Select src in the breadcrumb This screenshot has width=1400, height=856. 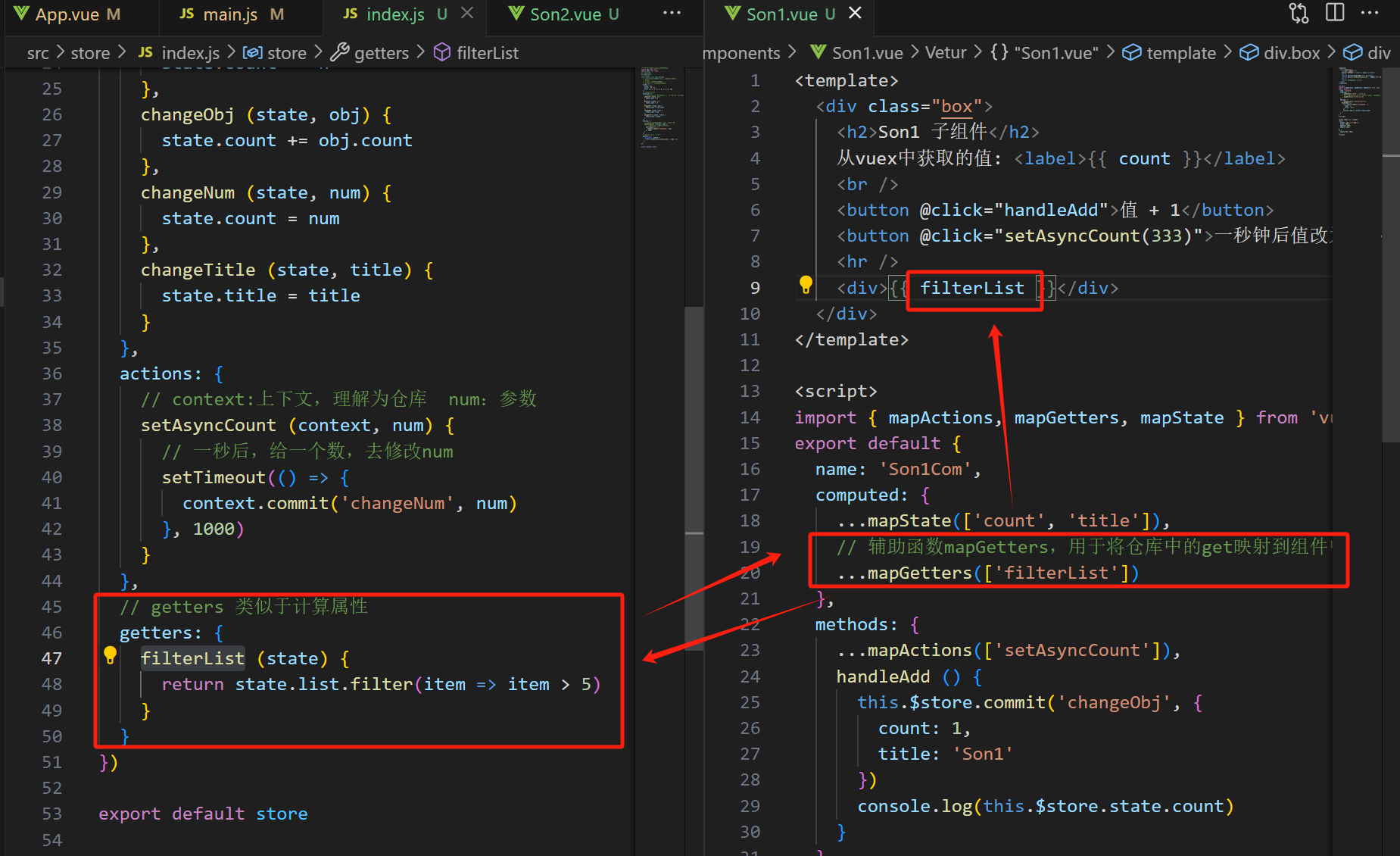click(38, 53)
